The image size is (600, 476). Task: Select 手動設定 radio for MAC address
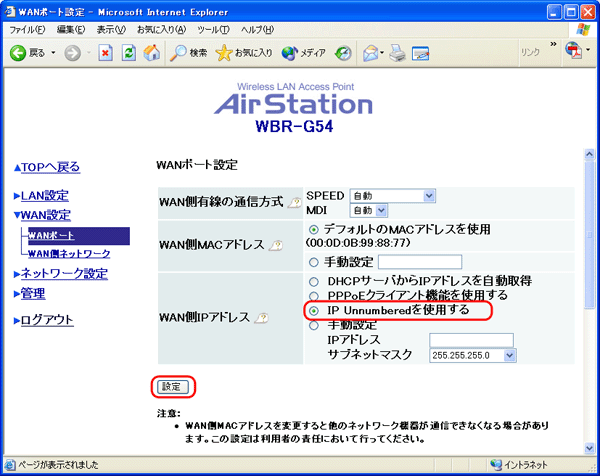point(314,262)
